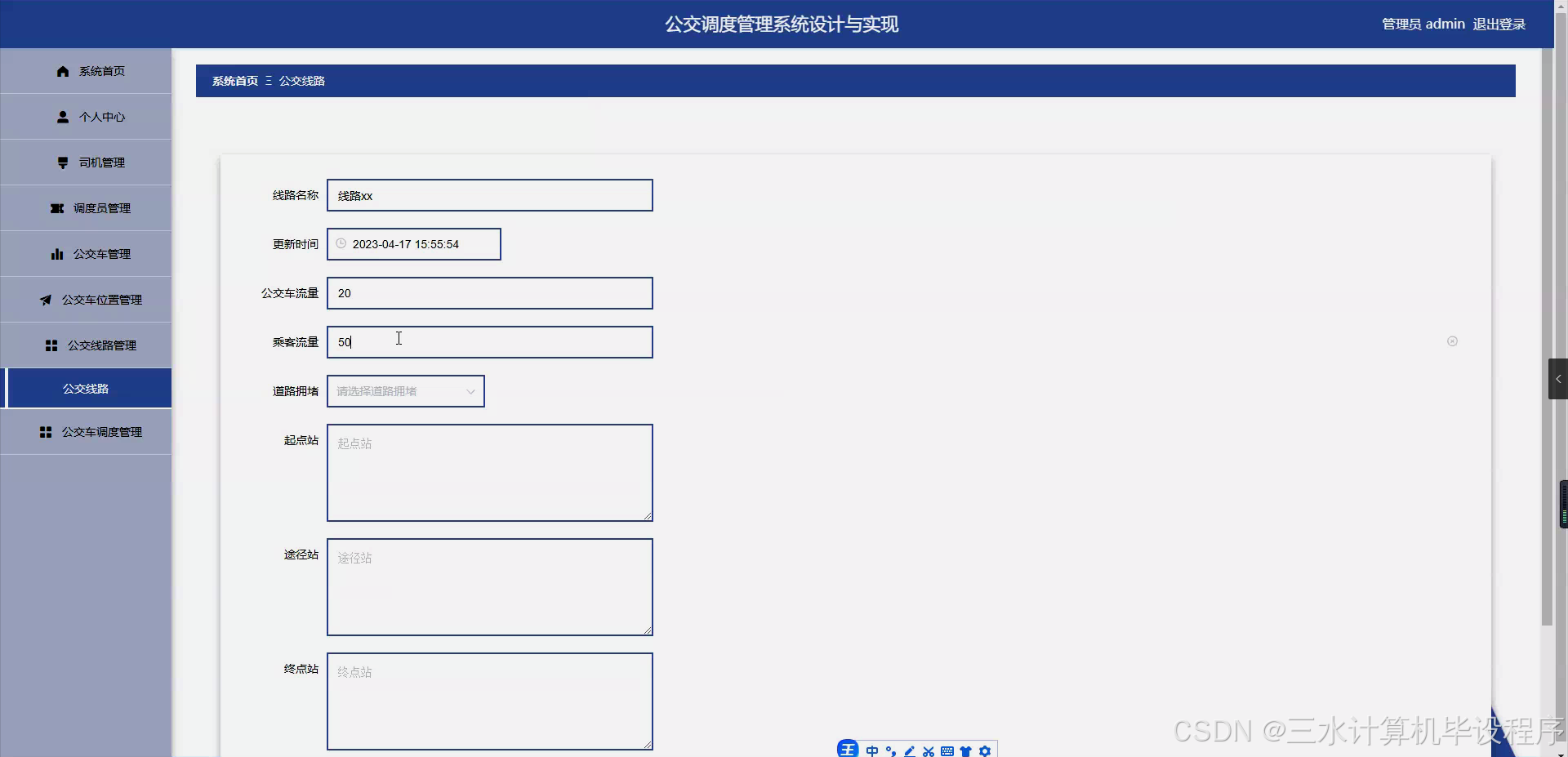Click inside the 起点站 text area

click(489, 472)
